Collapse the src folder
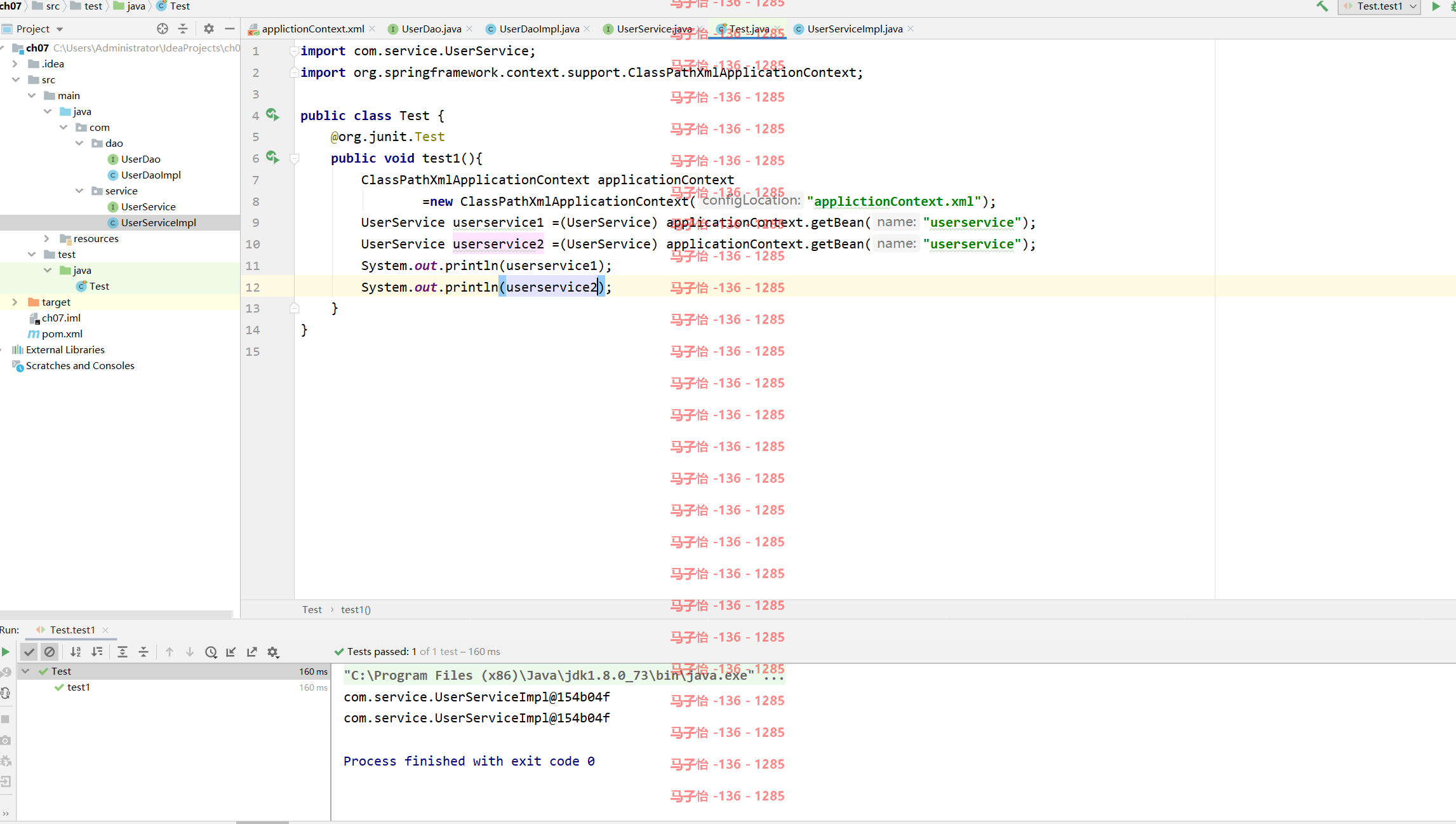Image resolution: width=1456 pixels, height=824 pixels. point(15,79)
